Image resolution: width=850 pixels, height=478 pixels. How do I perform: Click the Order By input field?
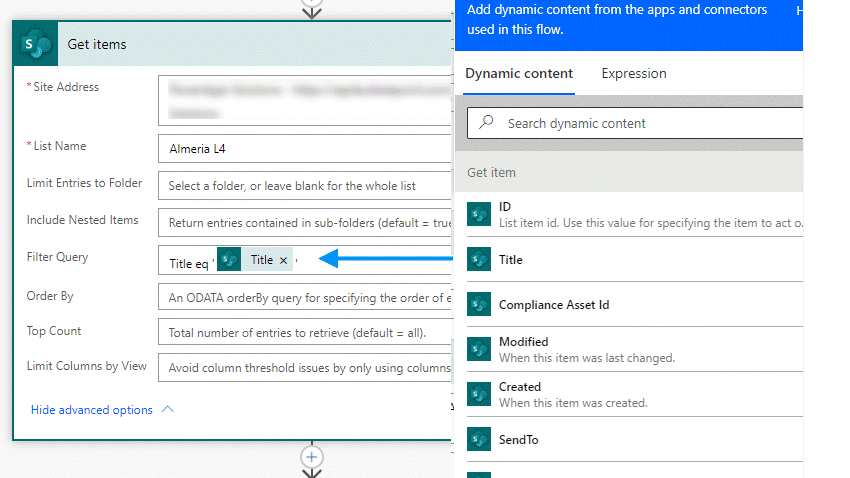click(305, 297)
